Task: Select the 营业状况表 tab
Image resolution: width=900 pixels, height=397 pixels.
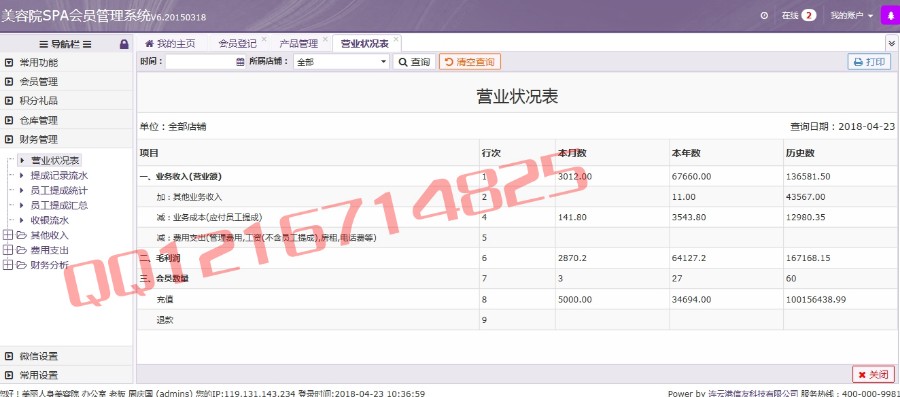Action: (365, 44)
